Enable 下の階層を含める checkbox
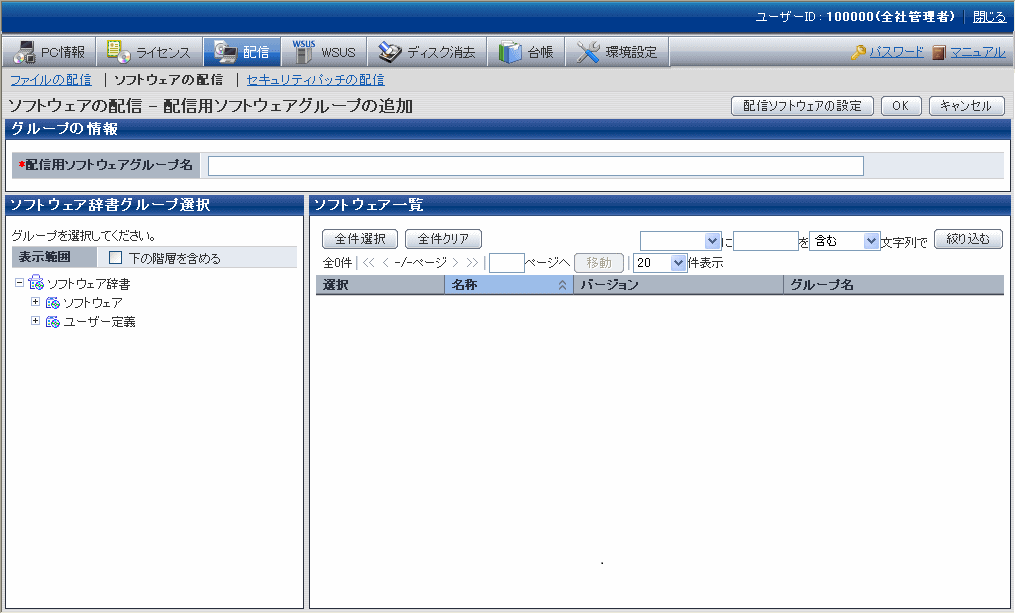The height and width of the screenshot is (613, 1015). 115,258
